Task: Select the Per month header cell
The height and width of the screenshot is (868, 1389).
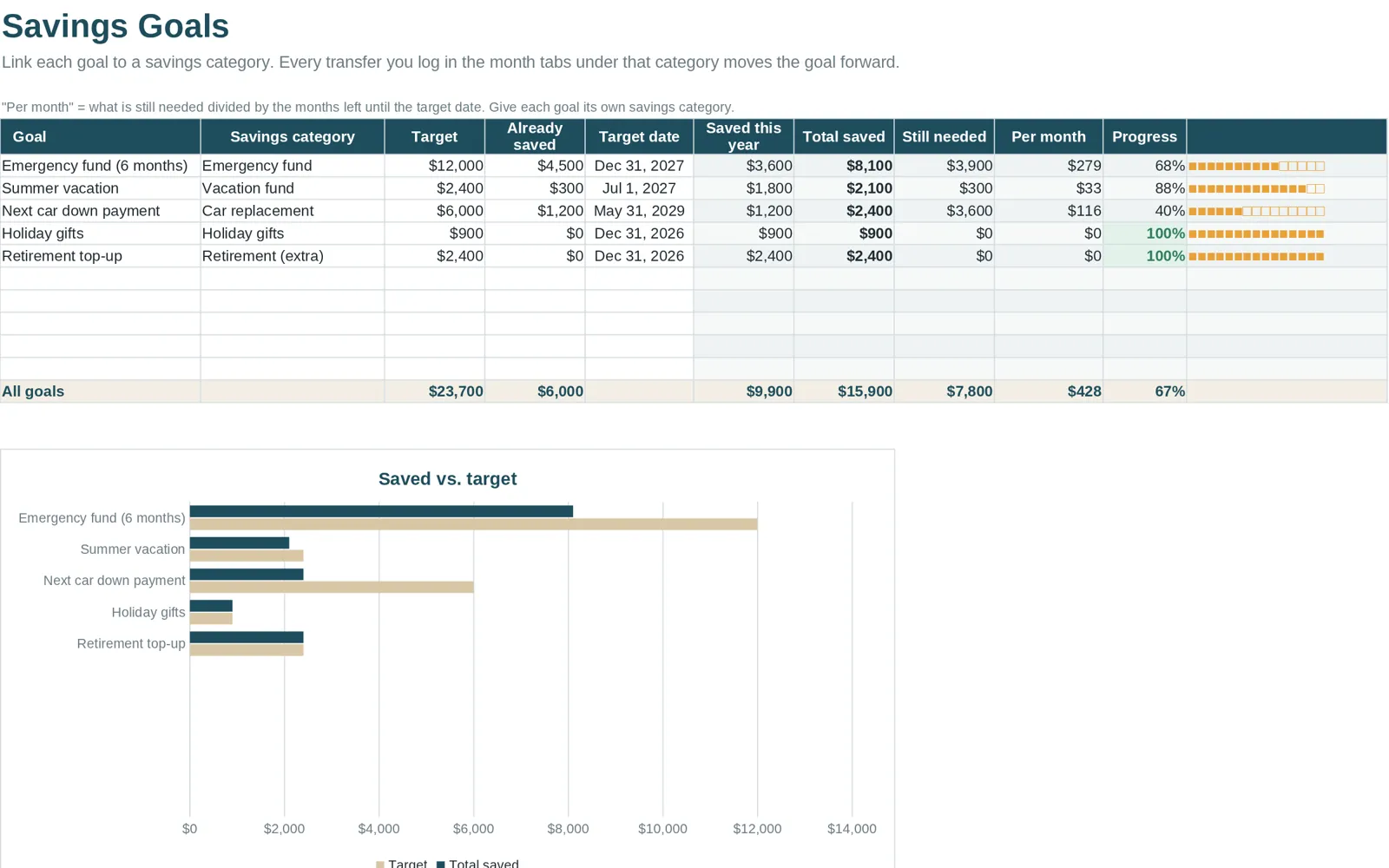Action: tap(1049, 136)
